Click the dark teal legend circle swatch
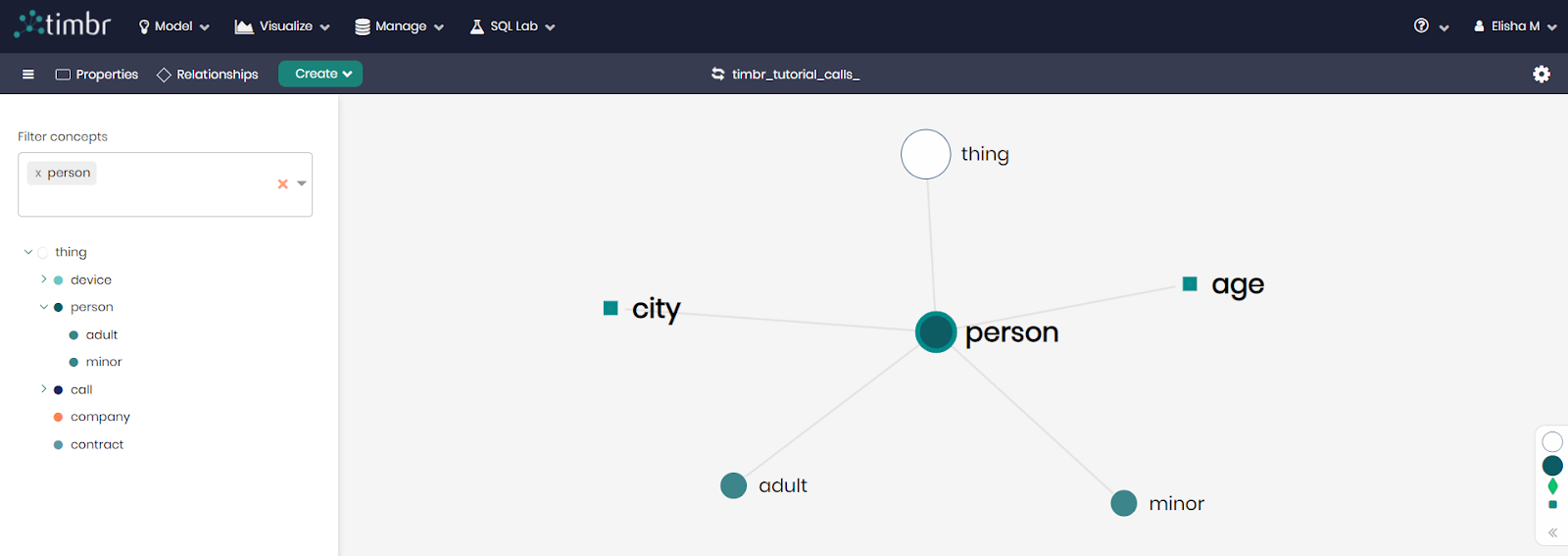This screenshot has height=556, width=1568. [1552, 466]
